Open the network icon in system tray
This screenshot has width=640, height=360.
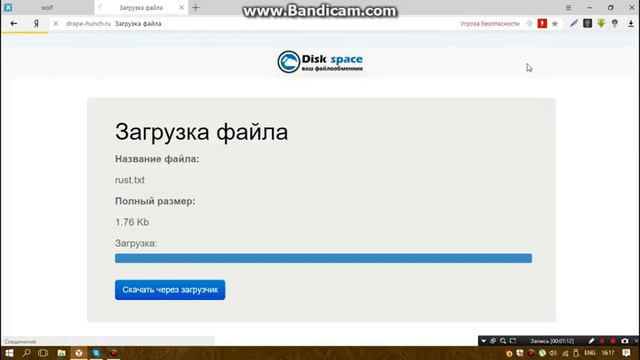(565, 353)
